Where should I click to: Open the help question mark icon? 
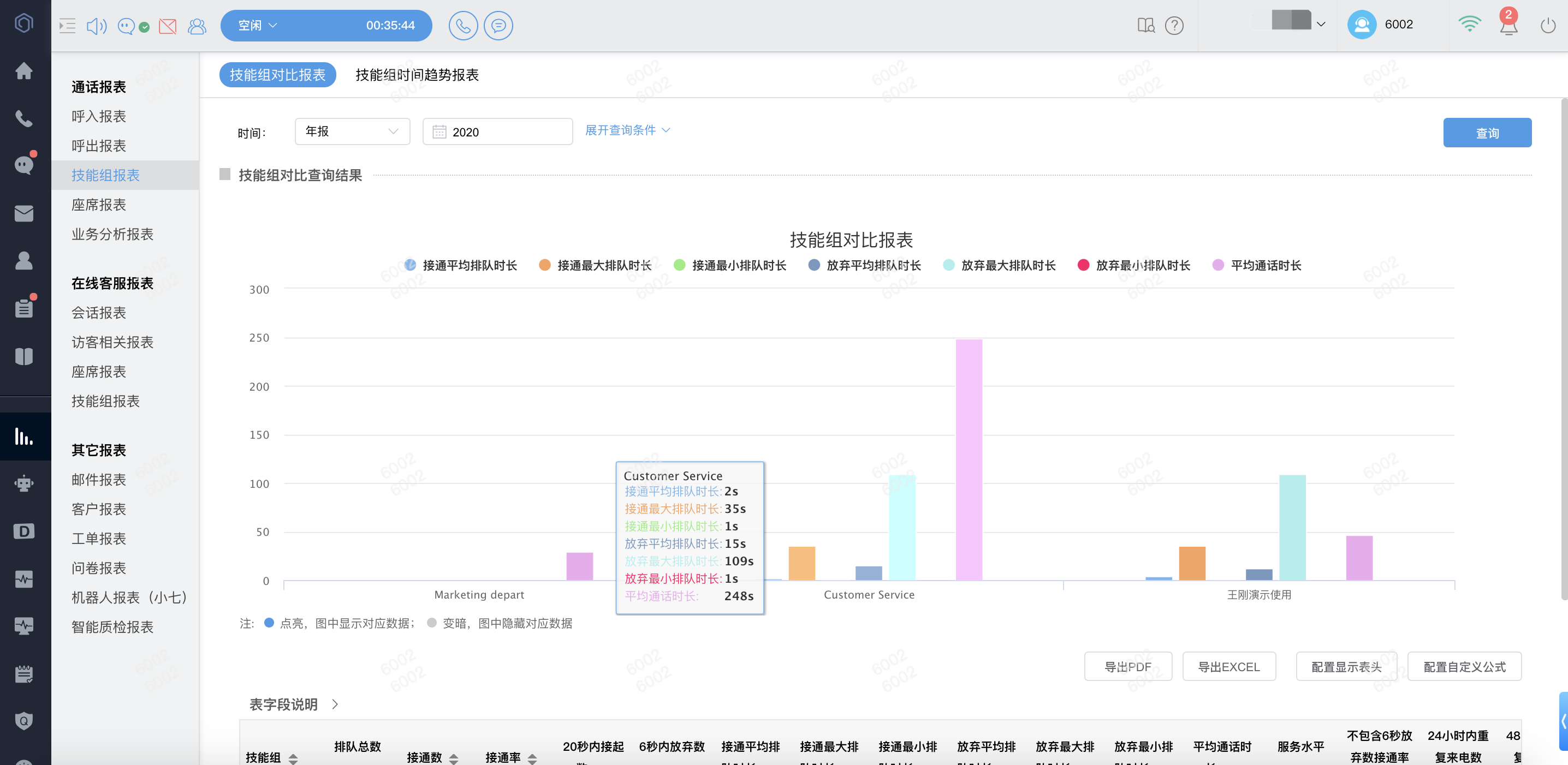coord(1174,26)
